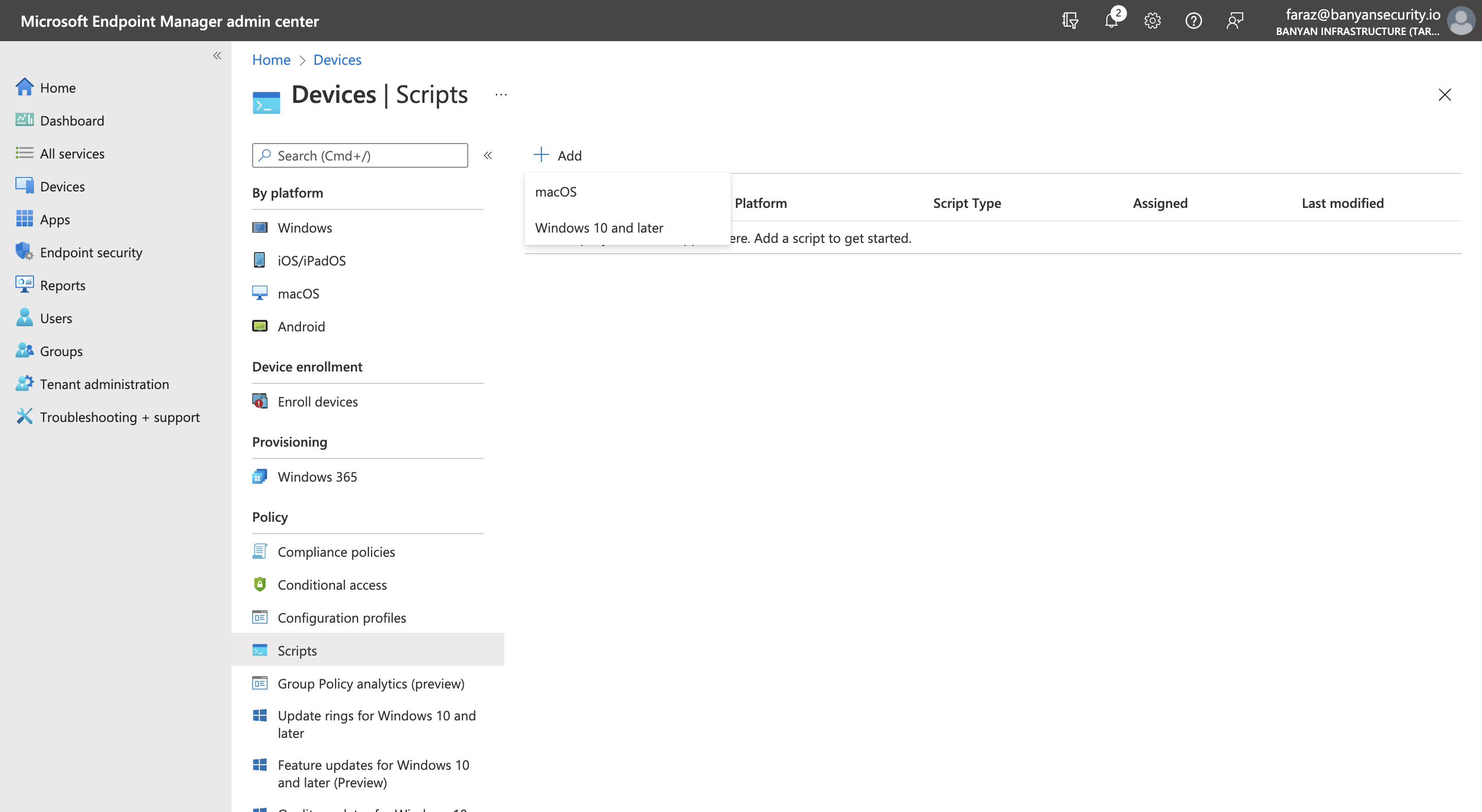Viewport: 1482px width, 812px height.
Task: Click the Add button
Action: click(x=558, y=155)
